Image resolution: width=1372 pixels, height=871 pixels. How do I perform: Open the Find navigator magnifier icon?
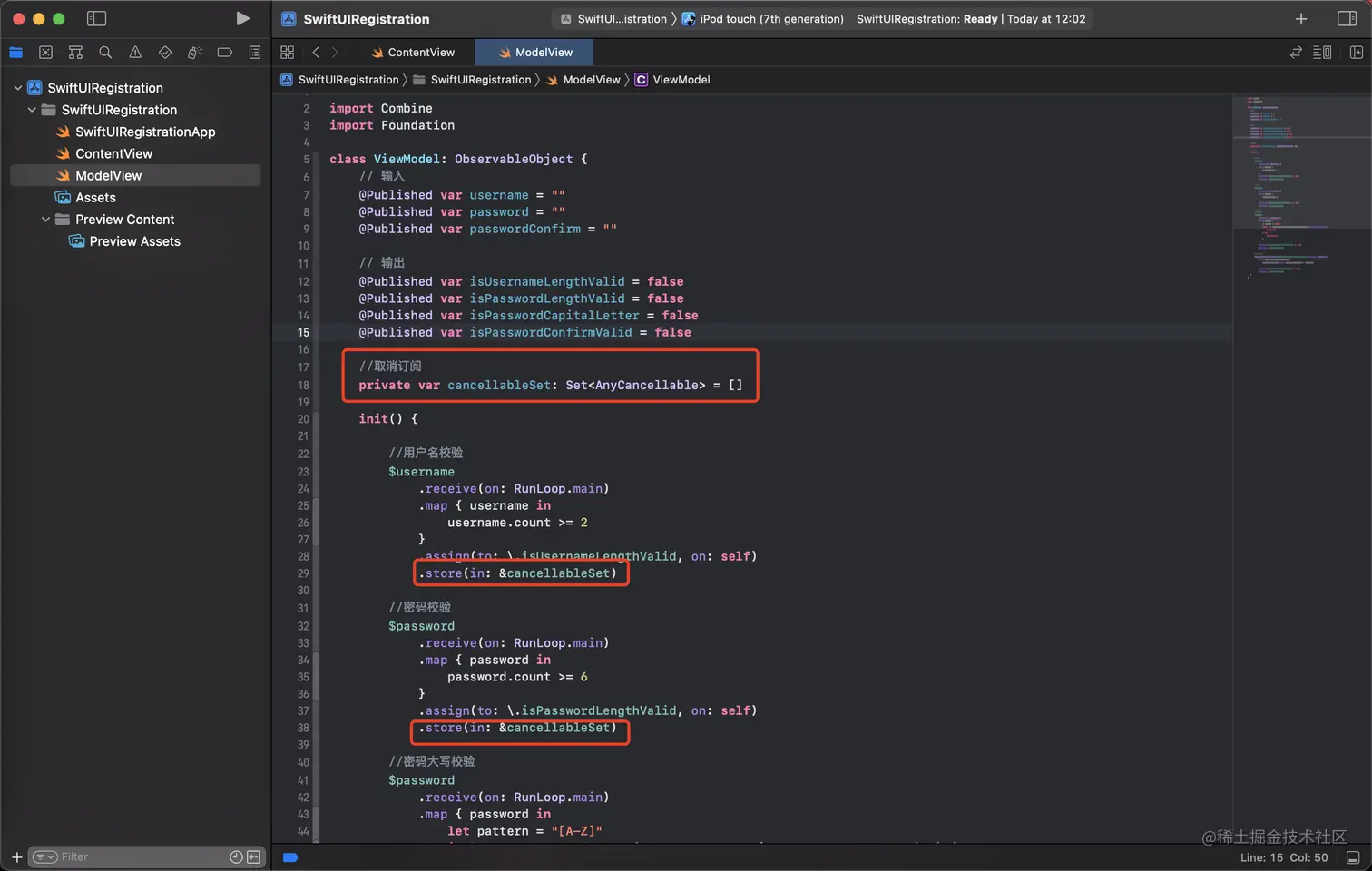tap(105, 53)
